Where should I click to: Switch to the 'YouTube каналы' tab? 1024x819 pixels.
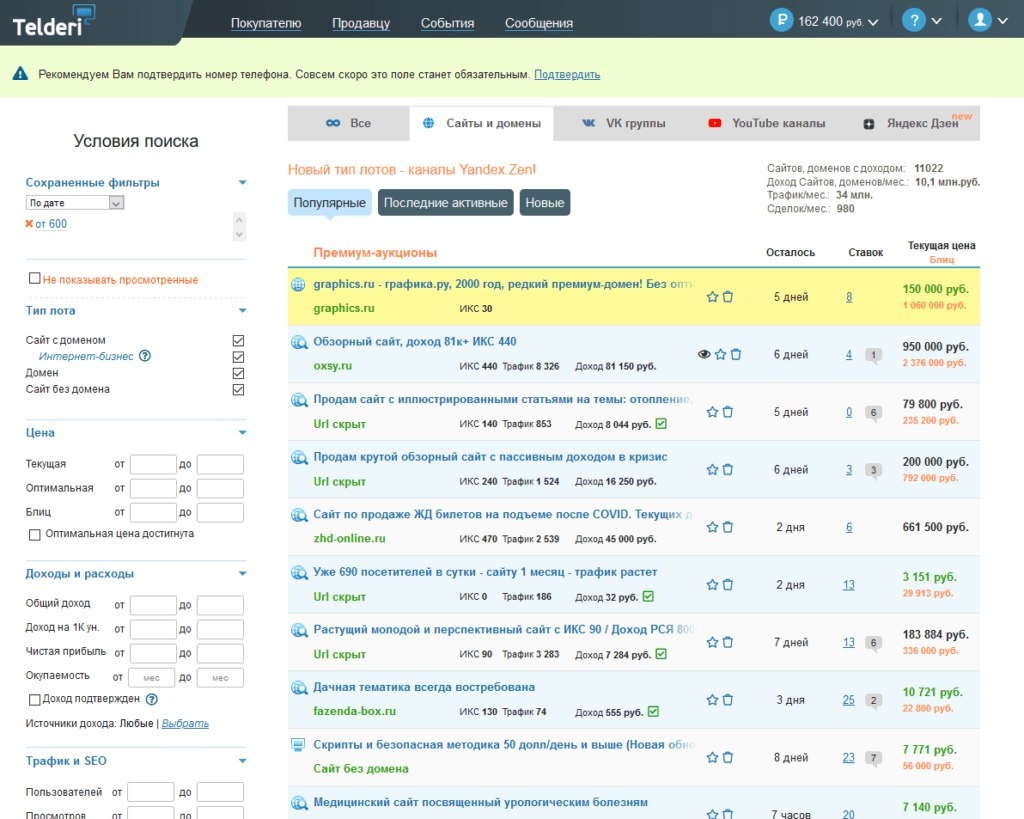tap(767, 123)
